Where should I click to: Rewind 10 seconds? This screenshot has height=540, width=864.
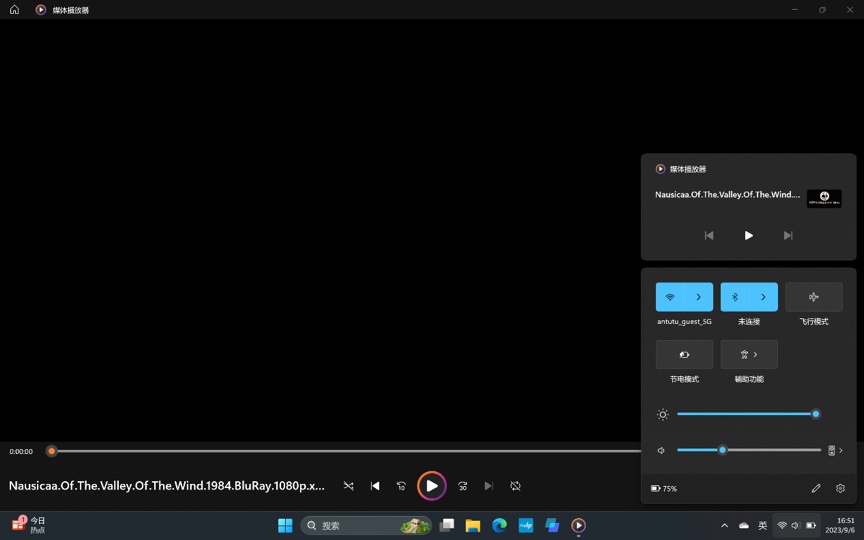pyautogui.click(x=401, y=486)
